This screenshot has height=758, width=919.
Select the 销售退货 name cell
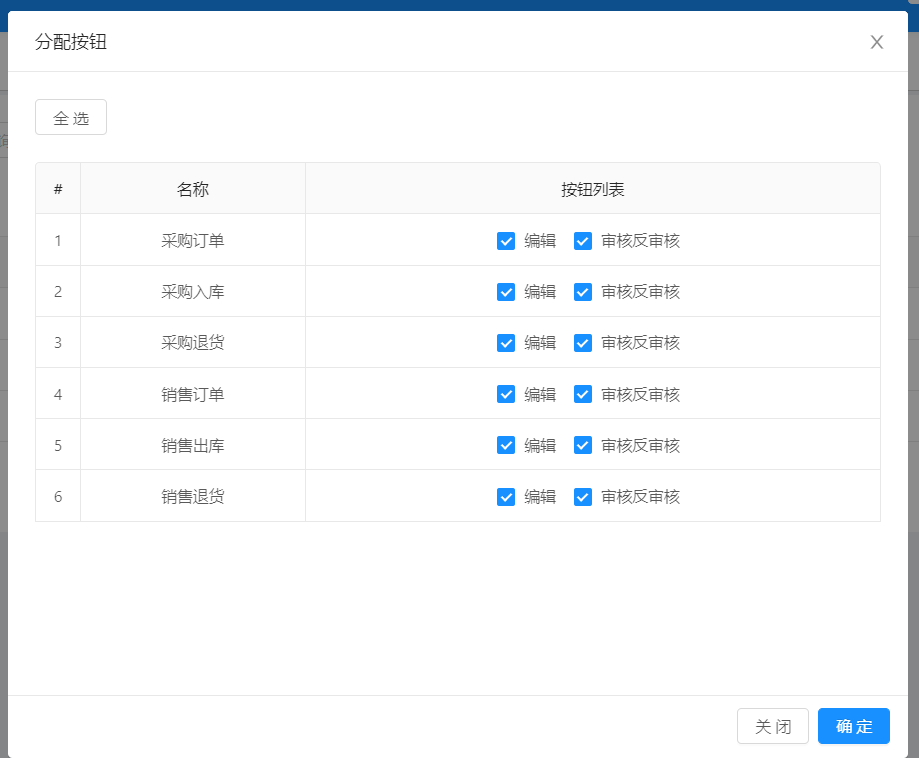point(193,497)
